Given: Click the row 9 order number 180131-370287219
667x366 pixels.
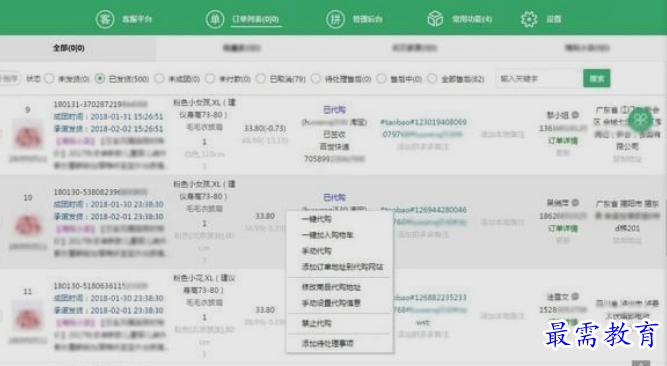Looking at the screenshot, I should (100, 104).
